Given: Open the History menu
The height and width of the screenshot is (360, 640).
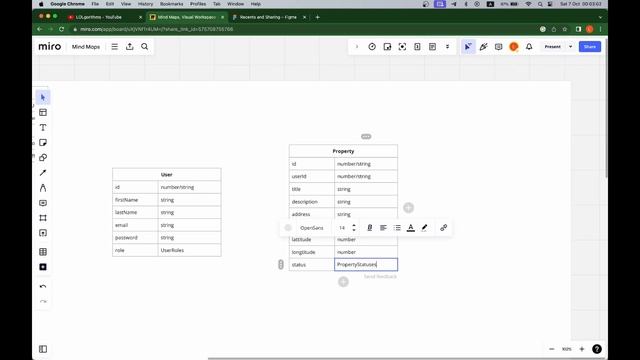Looking at the screenshot, I should click(145, 4).
